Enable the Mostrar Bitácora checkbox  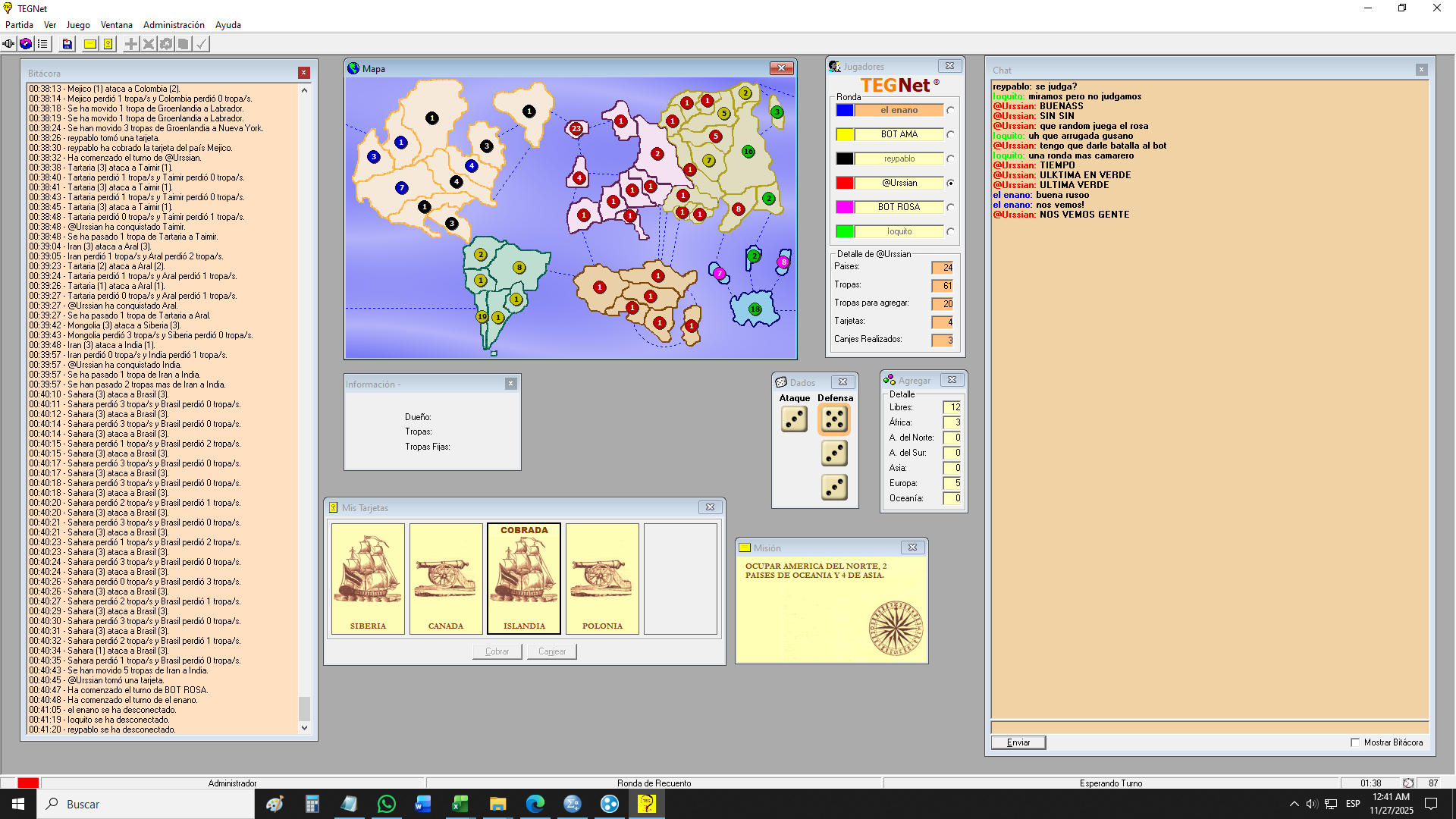tap(1355, 742)
